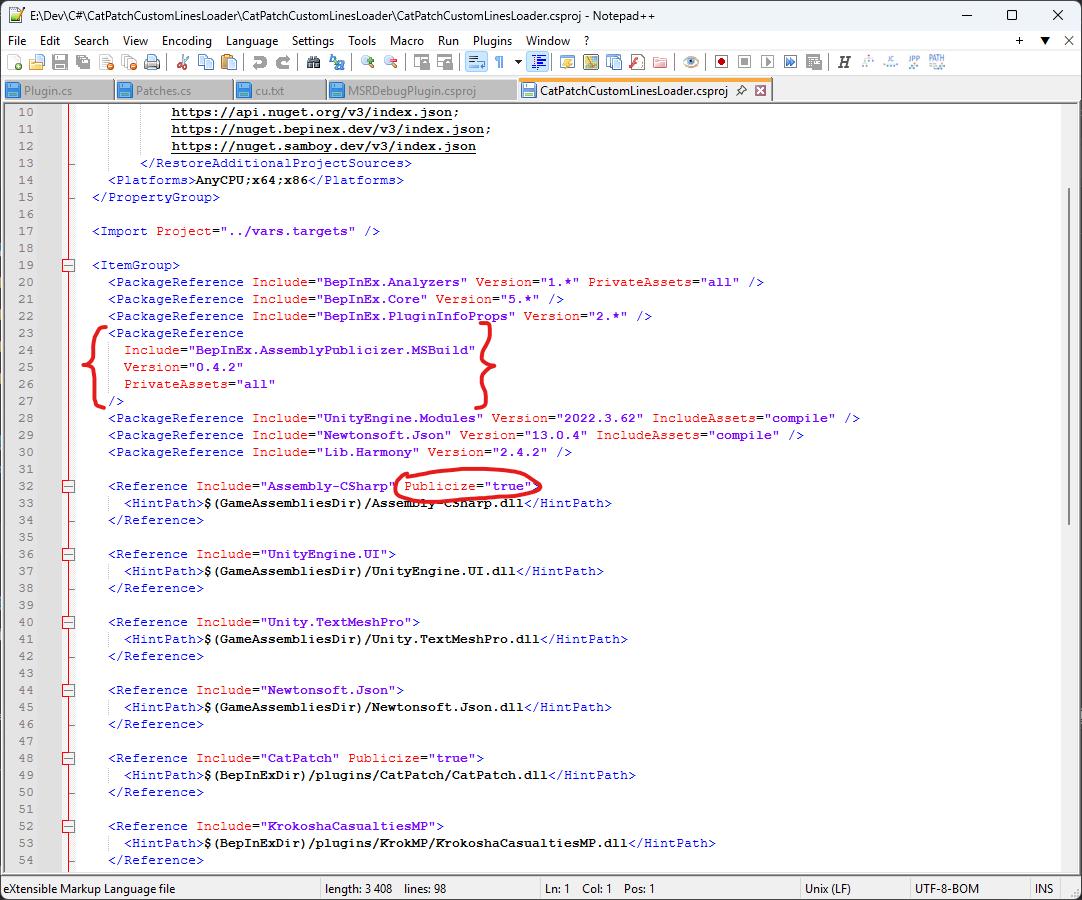Save current recorded macro
The image size is (1082, 900).
tap(814, 62)
